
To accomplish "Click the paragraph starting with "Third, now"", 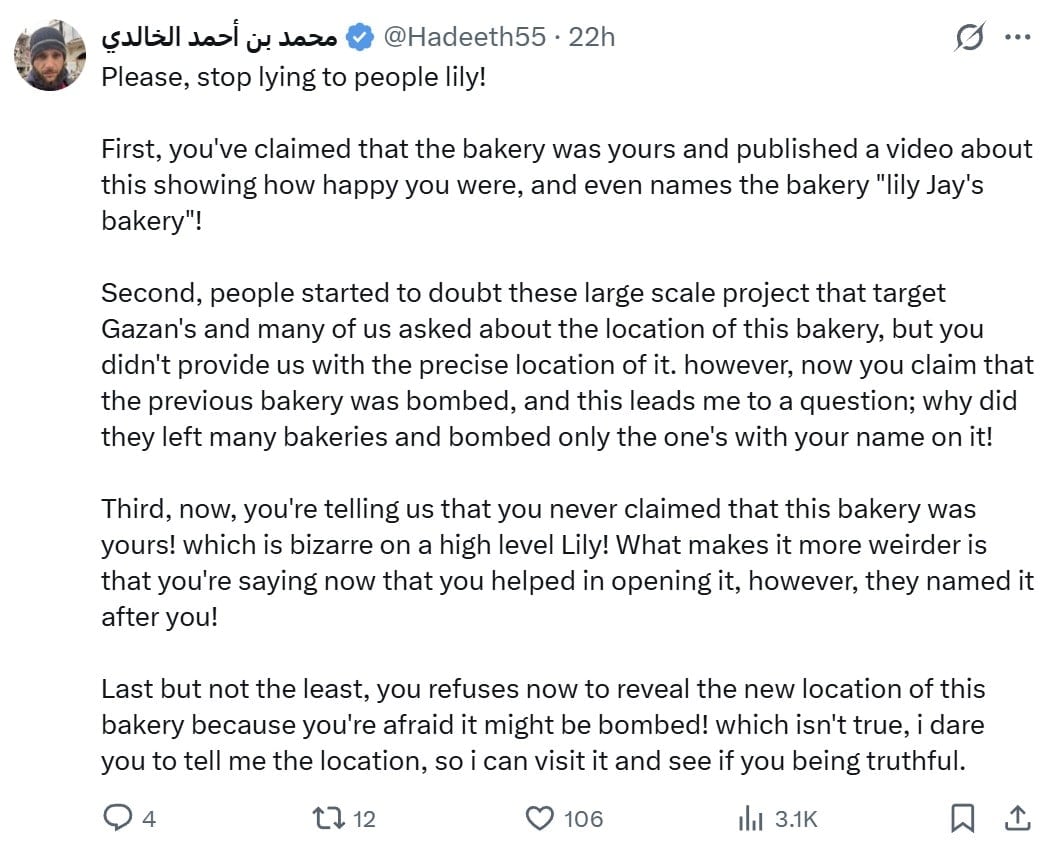I will point(567,563).
